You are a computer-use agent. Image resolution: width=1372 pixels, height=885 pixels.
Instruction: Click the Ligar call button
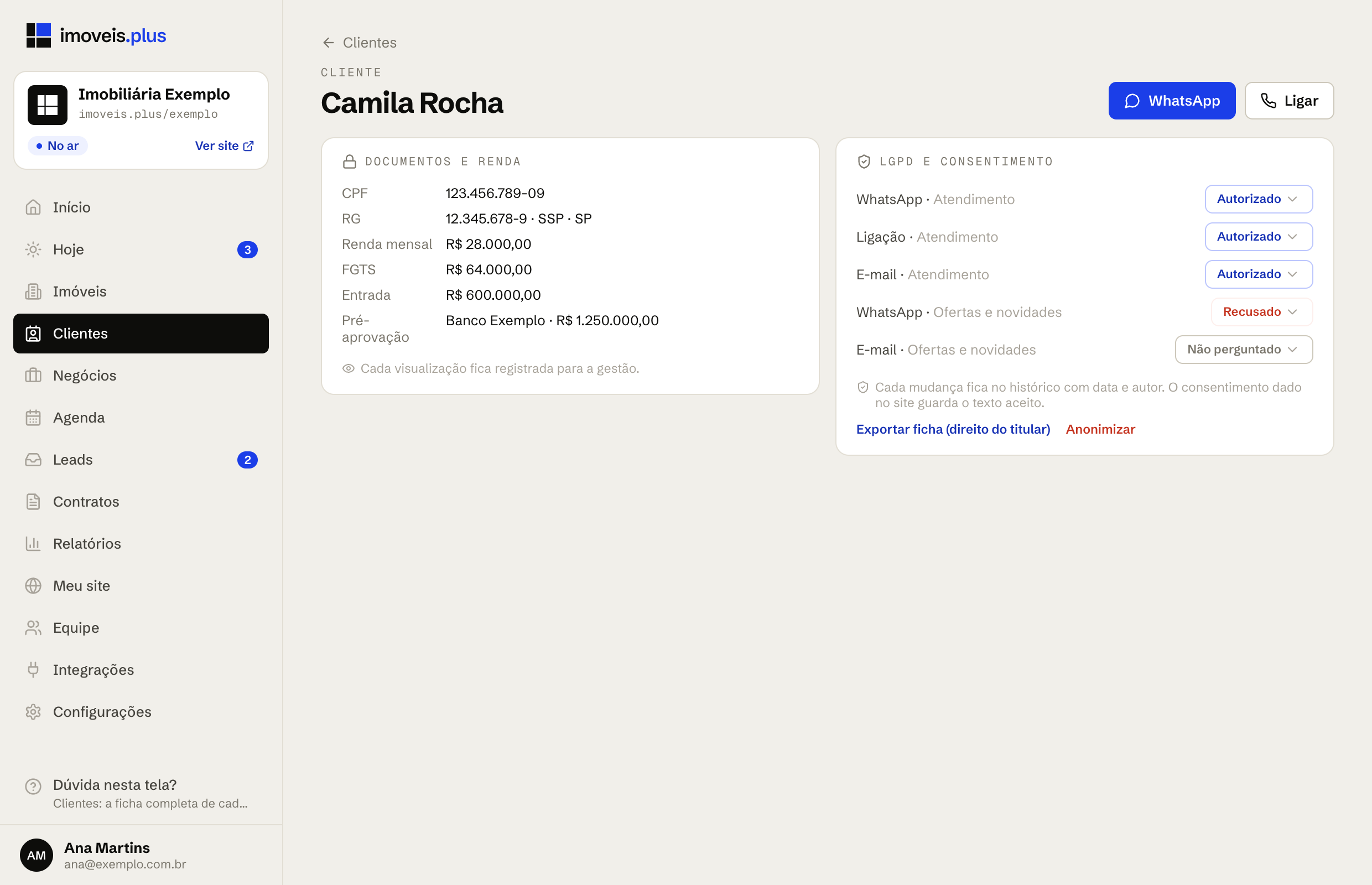pyautogui.click(x=1289, y=101)
